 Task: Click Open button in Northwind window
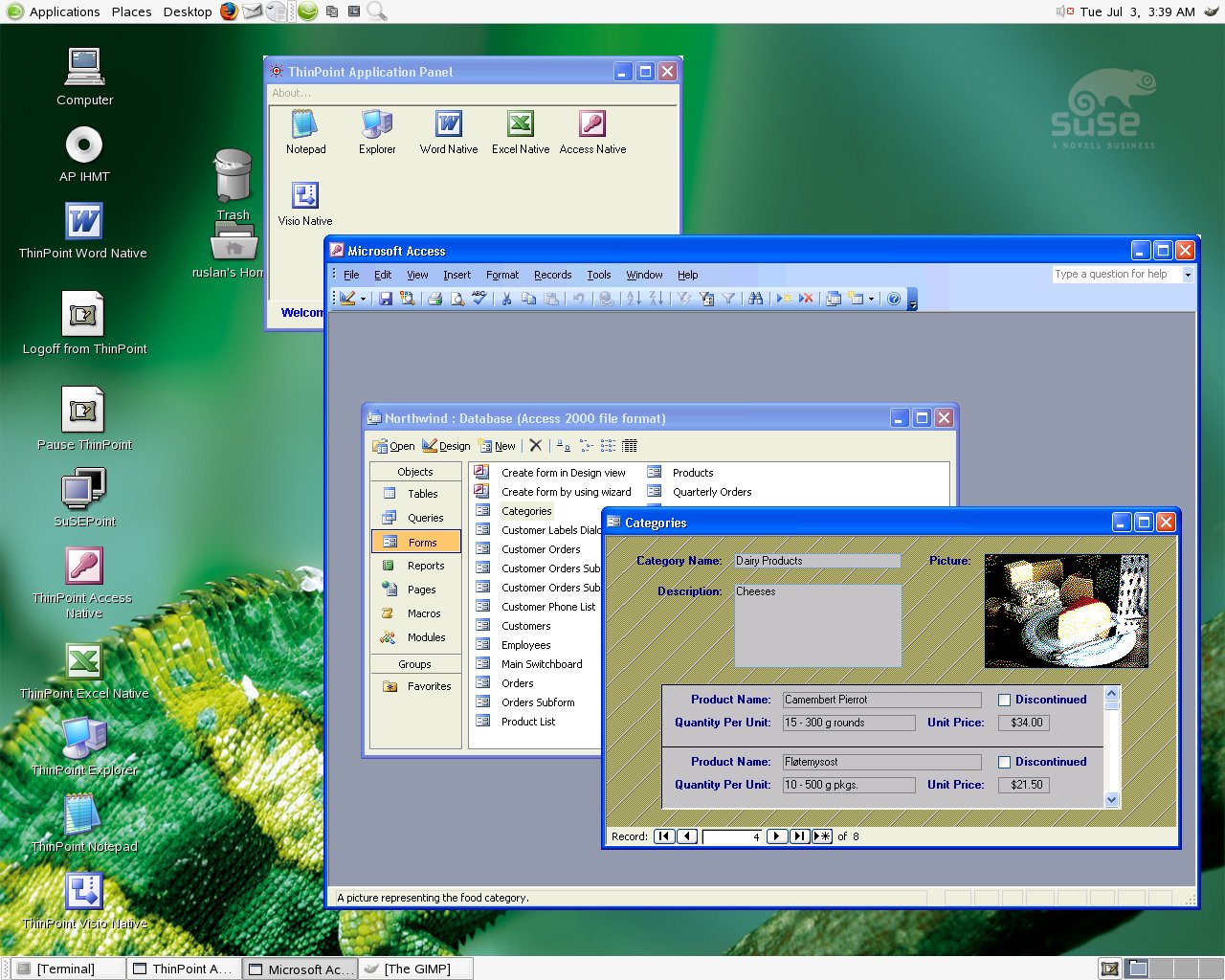(x=393, y=446)
